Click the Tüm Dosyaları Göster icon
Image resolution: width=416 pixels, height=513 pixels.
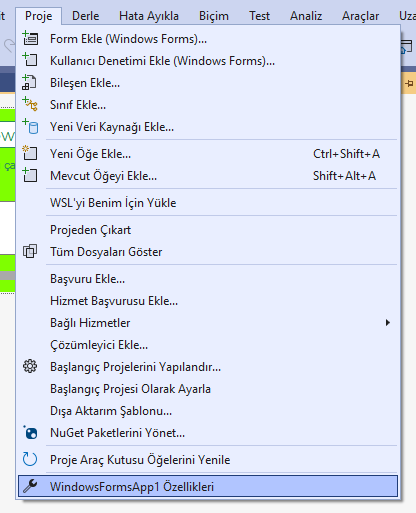[x=30, y=251]
